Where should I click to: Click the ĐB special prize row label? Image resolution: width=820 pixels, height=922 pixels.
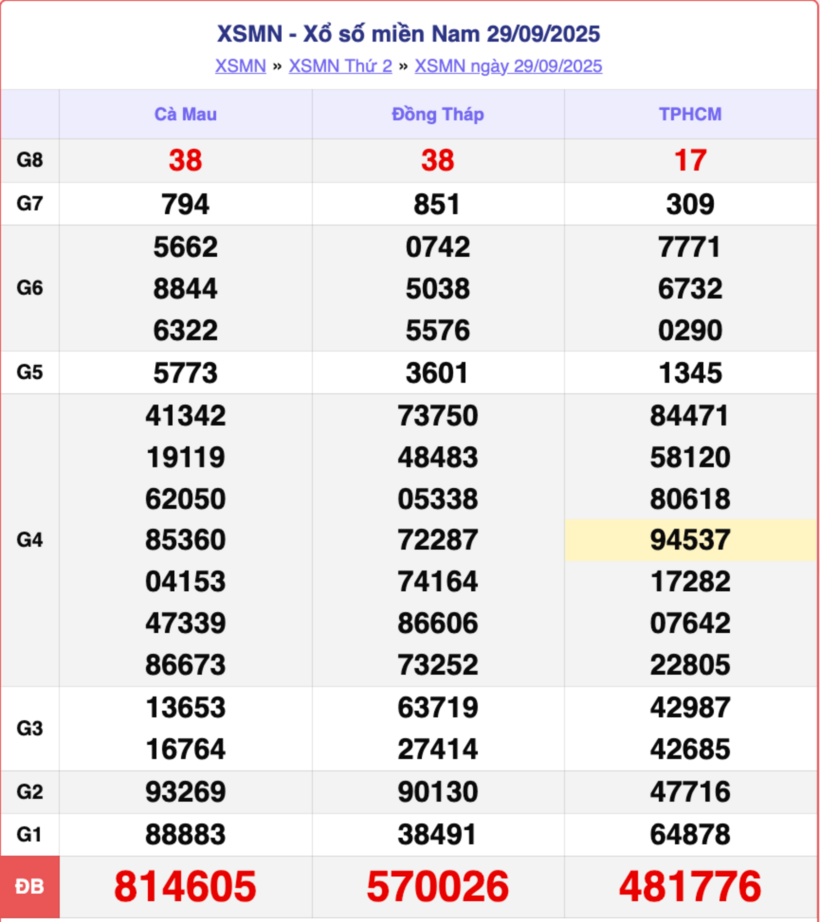pyautogui.click(x=30, y=887)
